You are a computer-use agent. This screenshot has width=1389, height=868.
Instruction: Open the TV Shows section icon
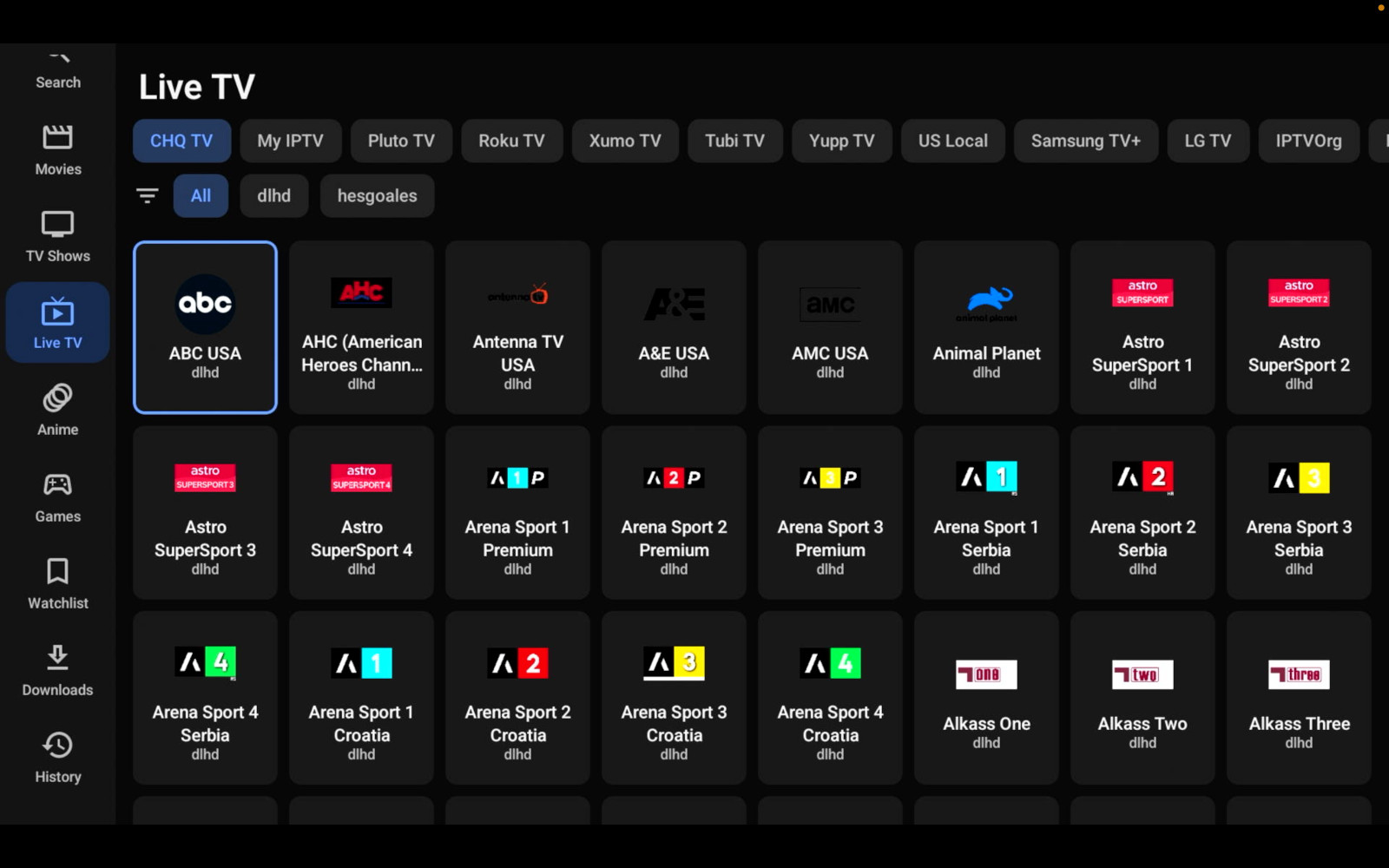point(57,225)
